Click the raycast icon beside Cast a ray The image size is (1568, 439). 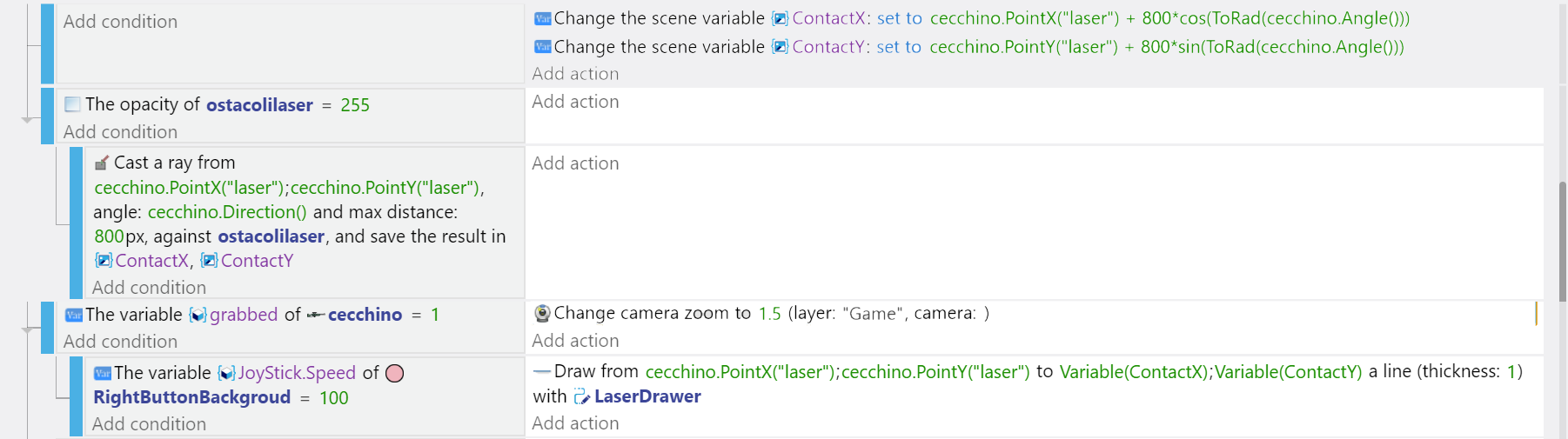tap(102, 163)
